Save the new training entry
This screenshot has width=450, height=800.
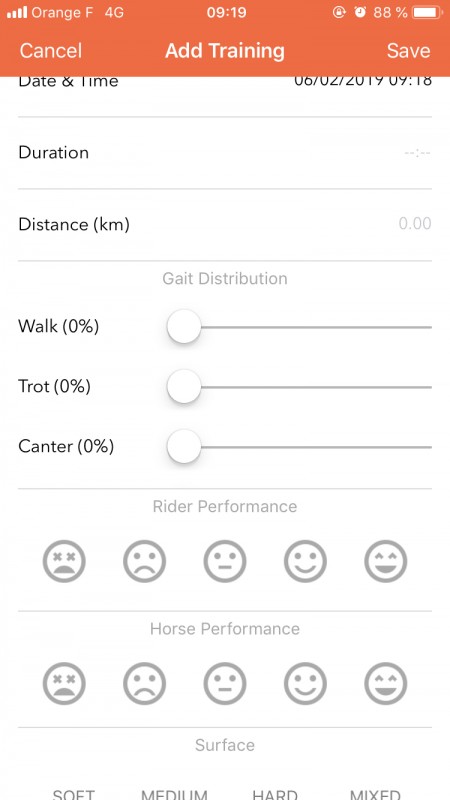408,51
